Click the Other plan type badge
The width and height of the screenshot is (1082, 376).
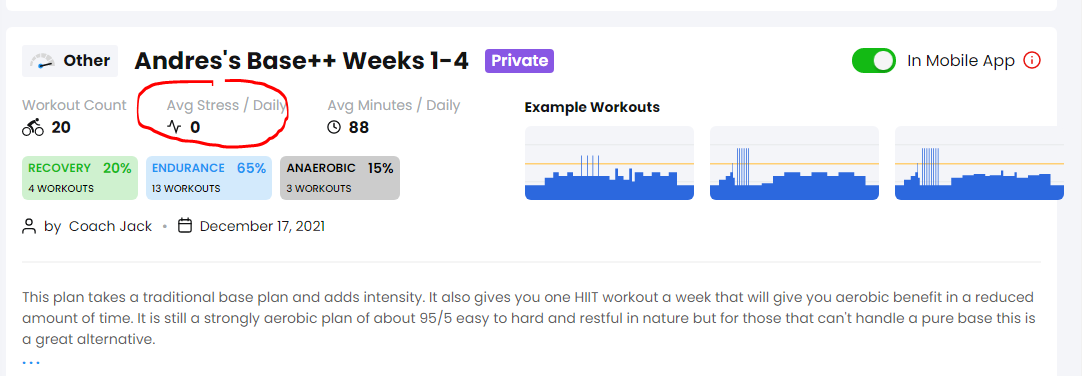click(70, 61)
